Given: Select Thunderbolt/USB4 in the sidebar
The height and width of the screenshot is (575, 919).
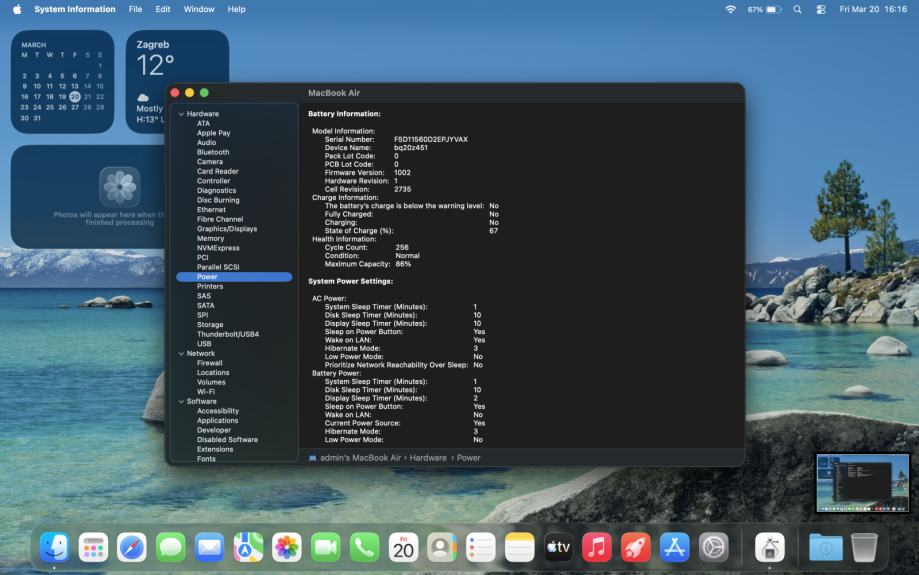Looking at the screenshot, I should coord(227,334).
